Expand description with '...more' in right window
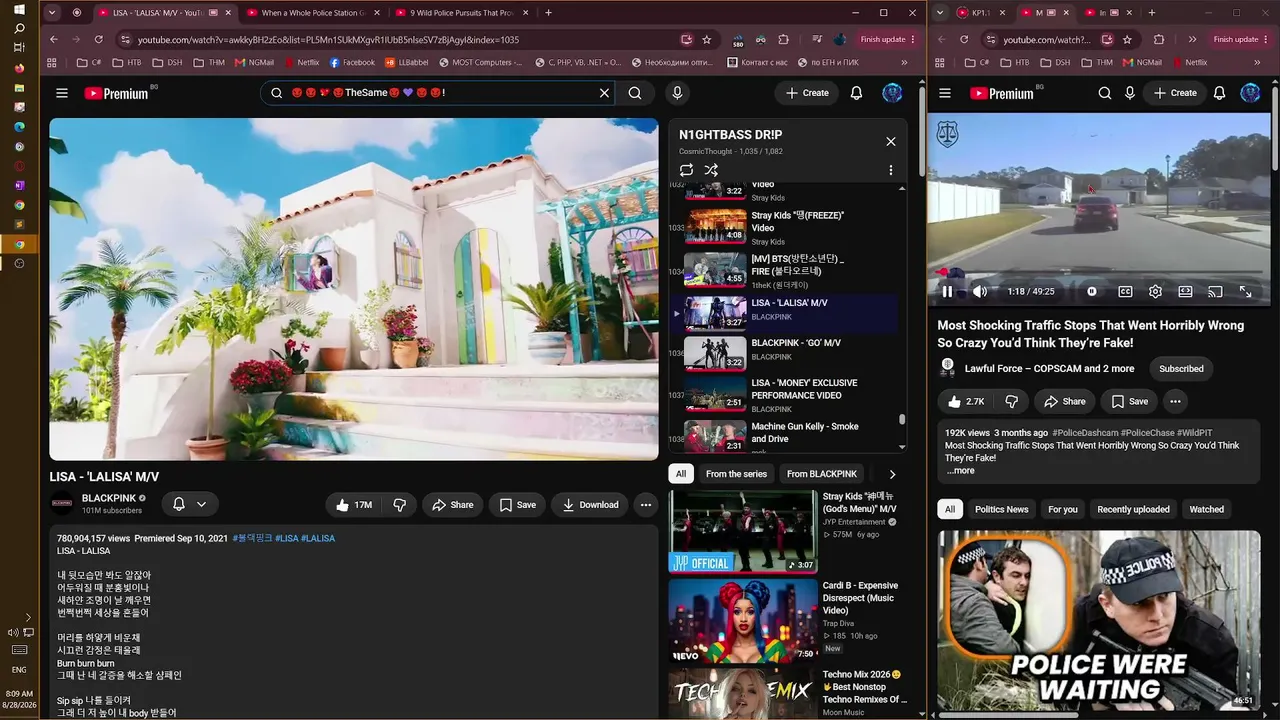The width and height of the screenshot is (1280, 720). (x=960, y=470)
